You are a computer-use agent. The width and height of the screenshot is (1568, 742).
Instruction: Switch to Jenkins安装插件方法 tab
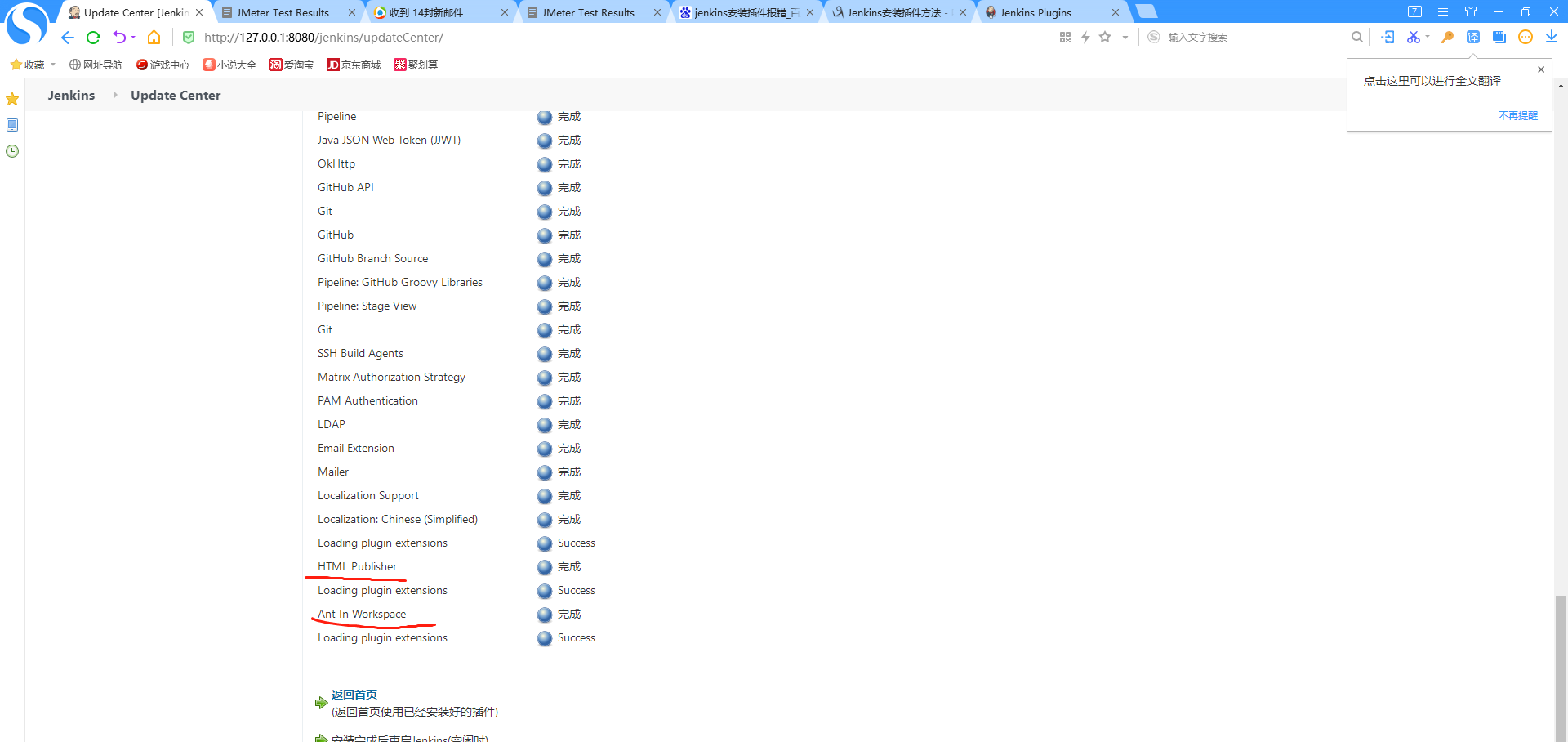[899, 12]
